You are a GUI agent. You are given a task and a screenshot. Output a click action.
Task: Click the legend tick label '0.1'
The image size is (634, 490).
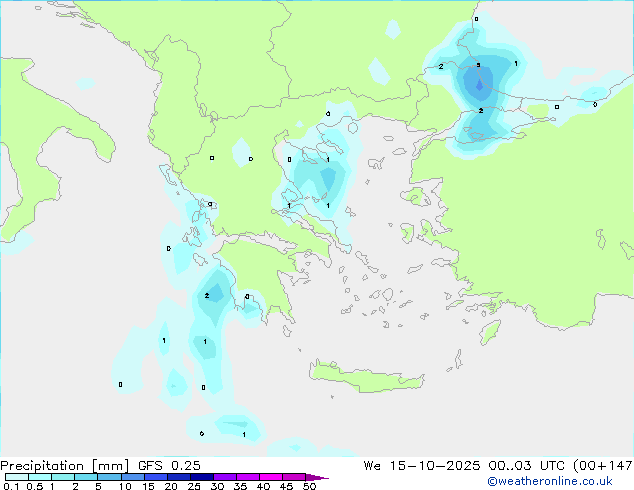tap(11, 486)
